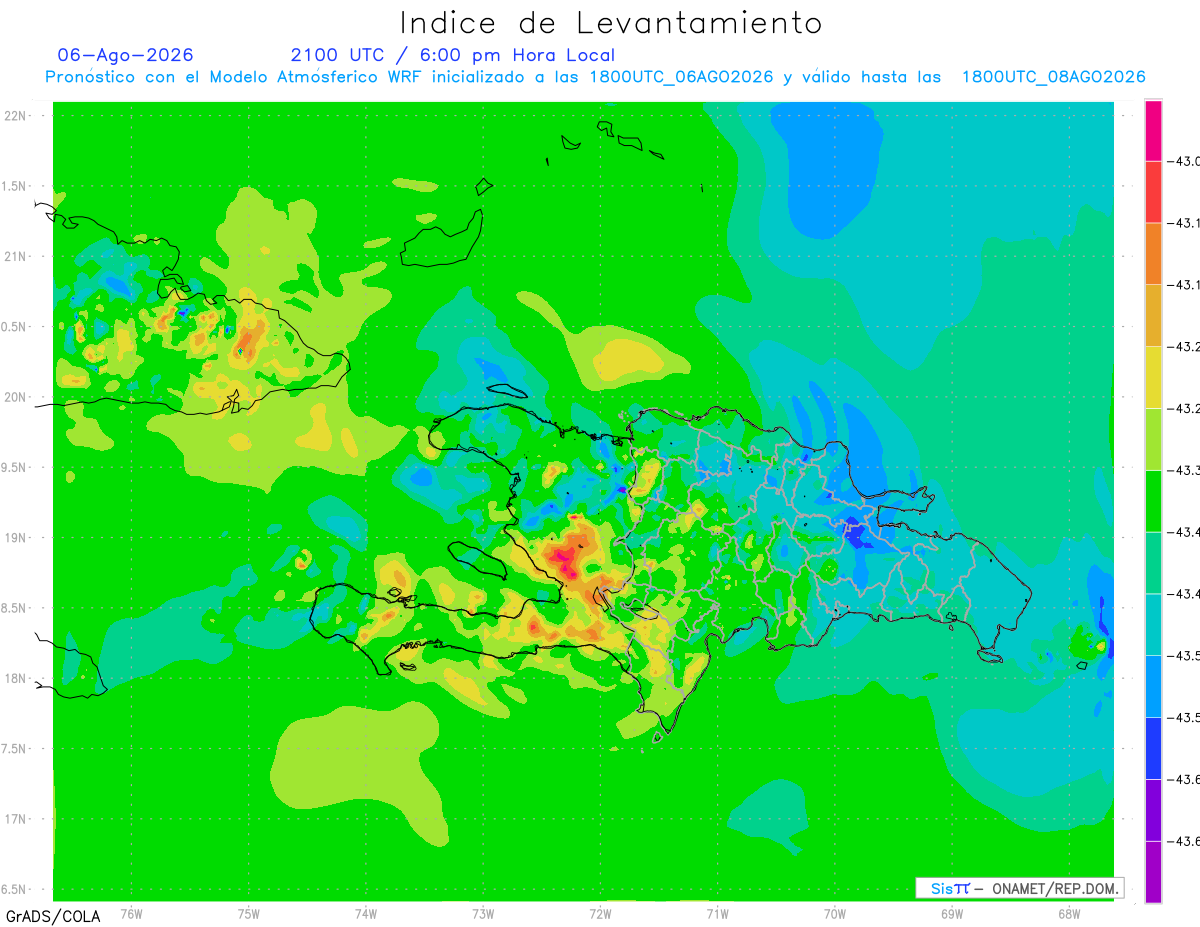The image size is (1200, 927).
Task: Click the '75W' longitude label
Action: [x=249, y=913]
